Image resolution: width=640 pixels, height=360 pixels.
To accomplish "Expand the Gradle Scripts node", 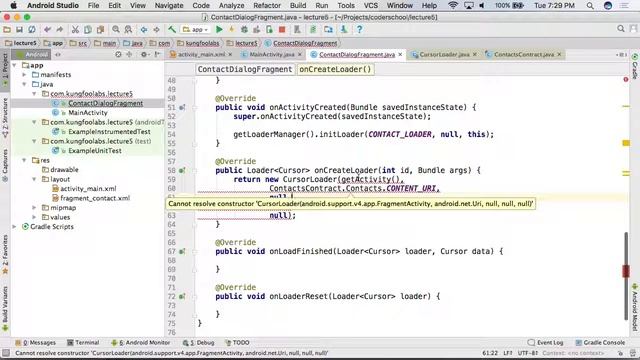I will coord(15,227).
